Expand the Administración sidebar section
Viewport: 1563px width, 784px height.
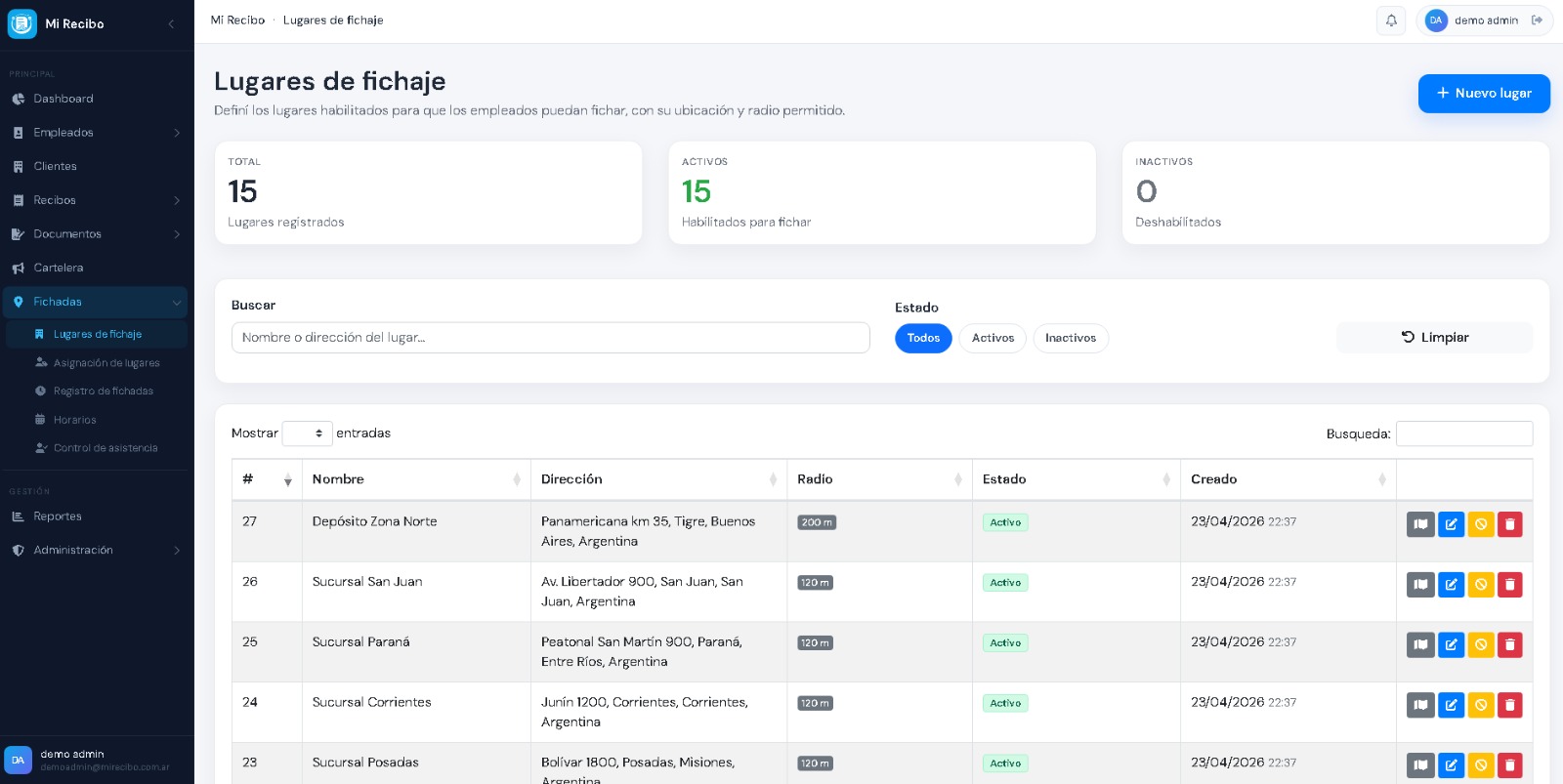pos(97,551)
